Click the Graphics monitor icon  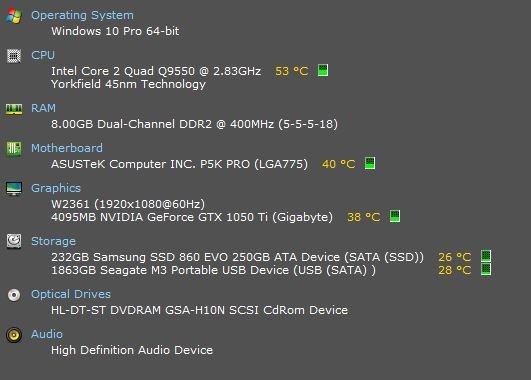coord(14,189)
